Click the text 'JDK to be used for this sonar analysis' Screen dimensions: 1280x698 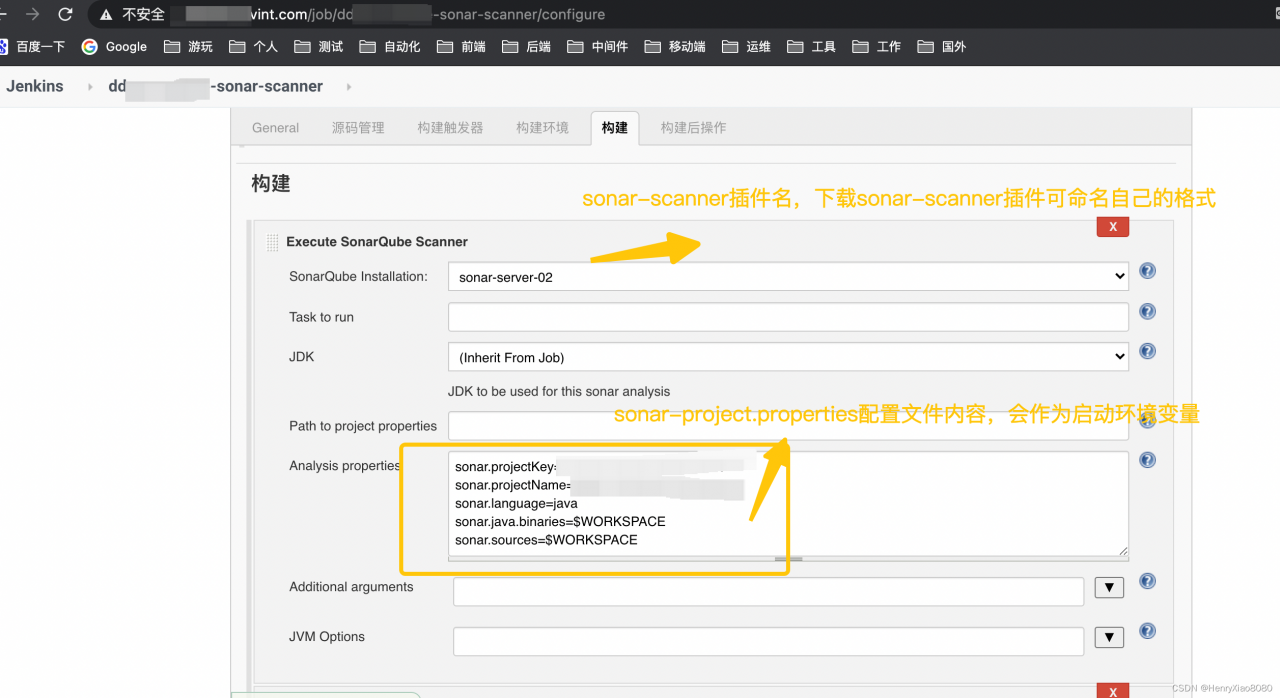click(x=559, y=391)
